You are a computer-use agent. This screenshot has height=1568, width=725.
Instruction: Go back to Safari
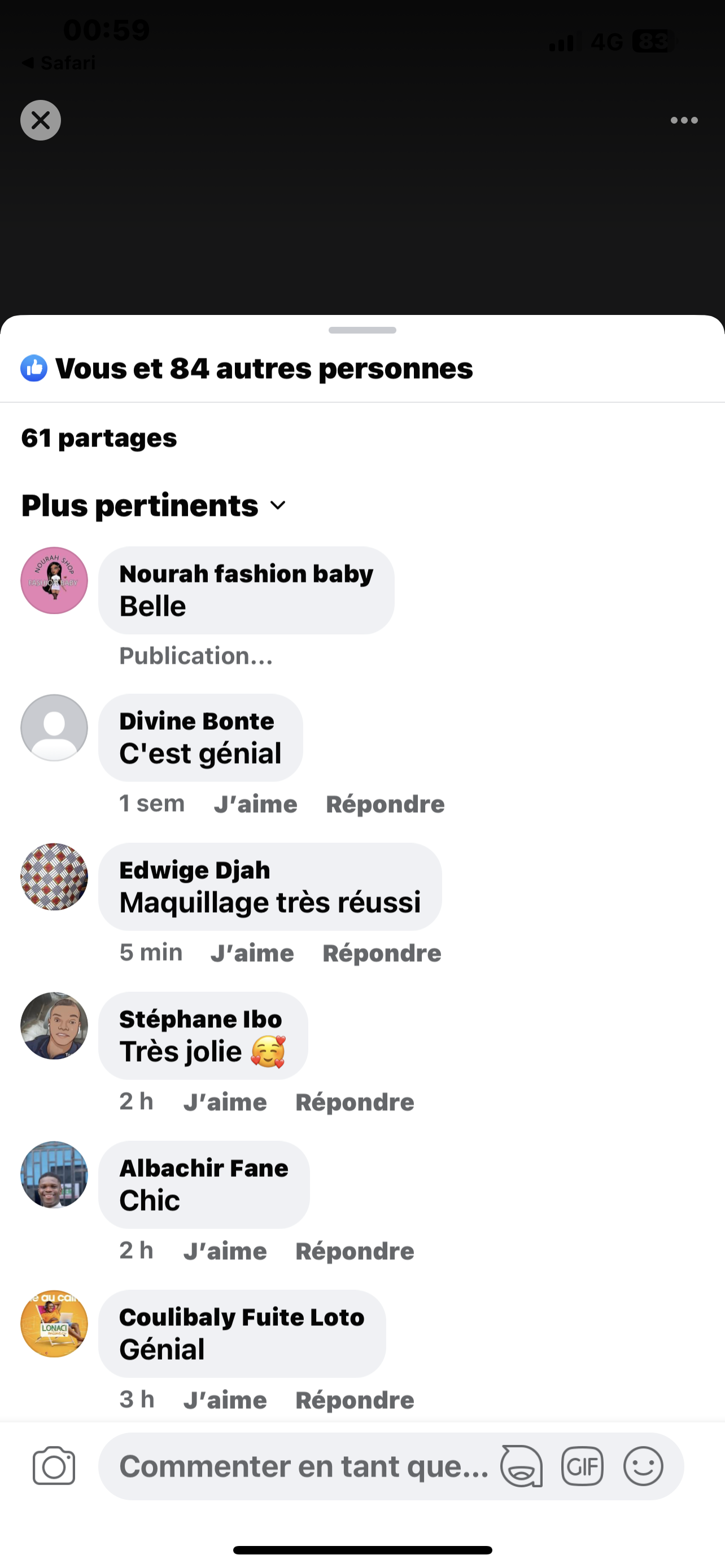(59, 63)
